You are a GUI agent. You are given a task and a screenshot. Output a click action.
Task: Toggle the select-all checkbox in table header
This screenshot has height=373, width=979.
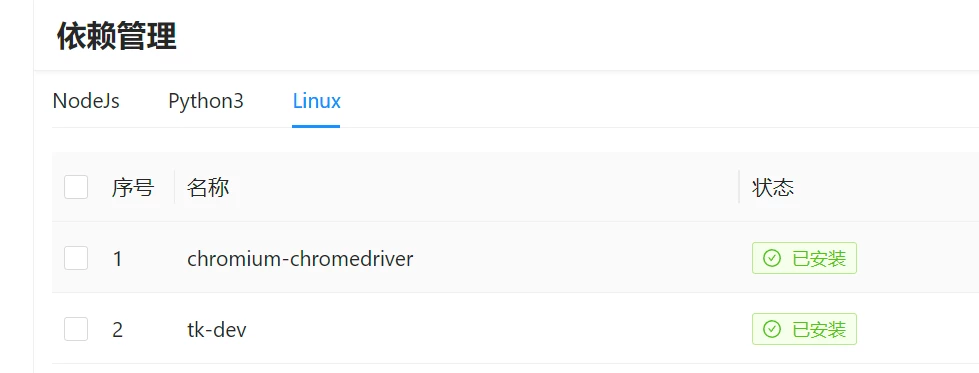click(76, 187)
